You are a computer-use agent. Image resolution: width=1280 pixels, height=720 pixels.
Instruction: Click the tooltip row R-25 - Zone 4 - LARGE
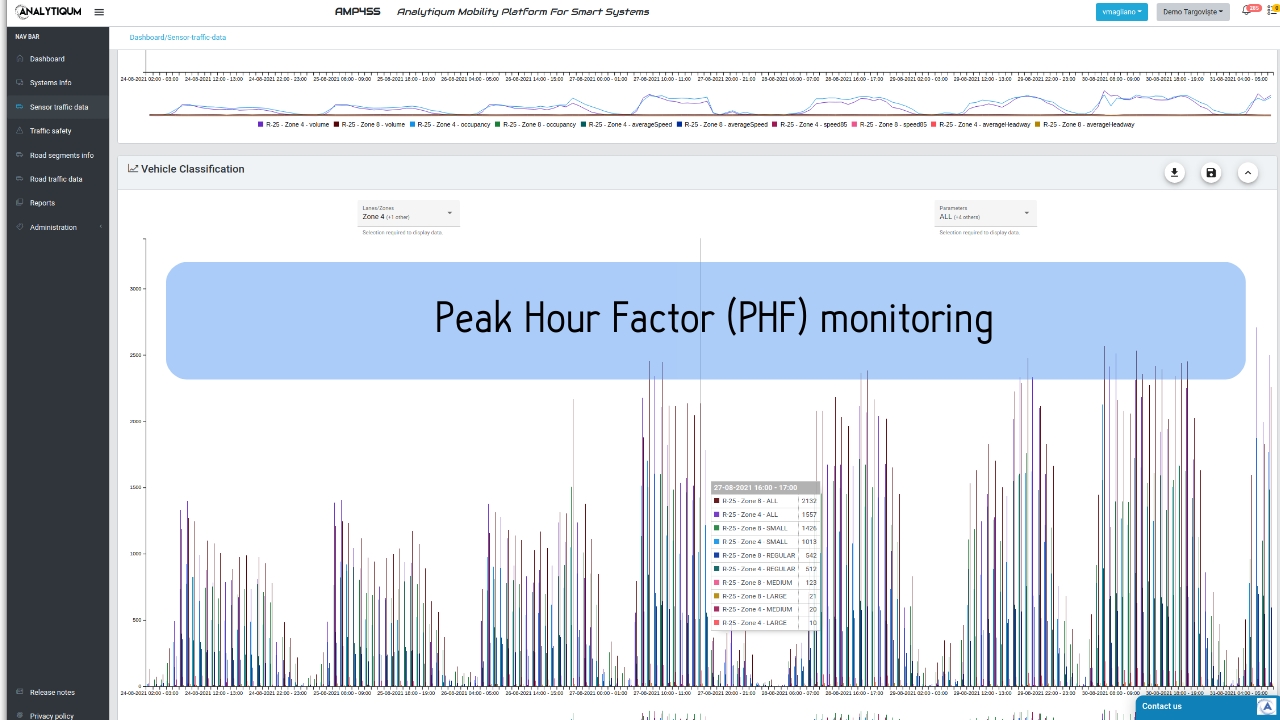tap(765, 623)
